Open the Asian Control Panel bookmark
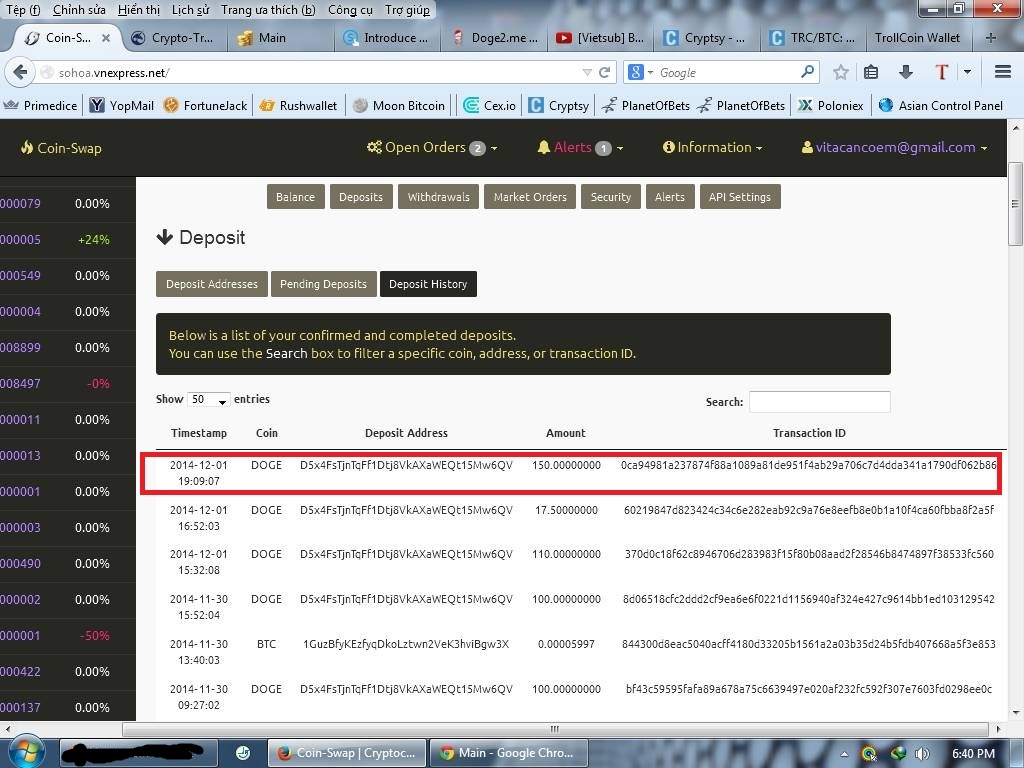This screenshot has width=1024, height=768. (941, 105)
